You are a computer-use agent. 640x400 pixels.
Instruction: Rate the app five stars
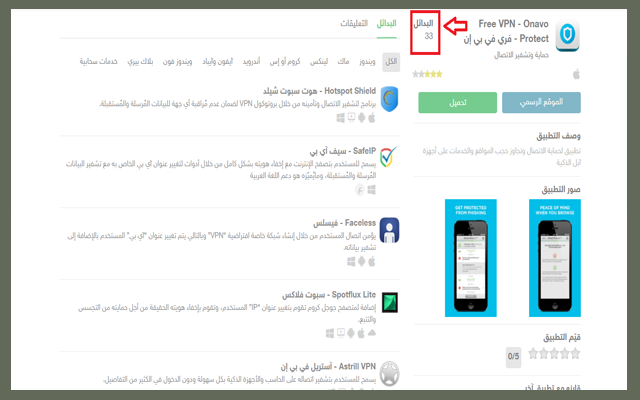point(533,353)
